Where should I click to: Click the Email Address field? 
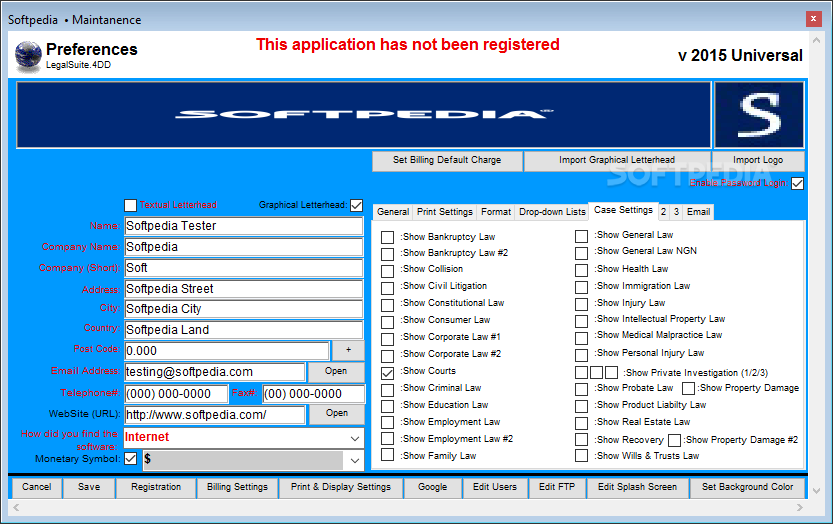[x=215, y=372]
